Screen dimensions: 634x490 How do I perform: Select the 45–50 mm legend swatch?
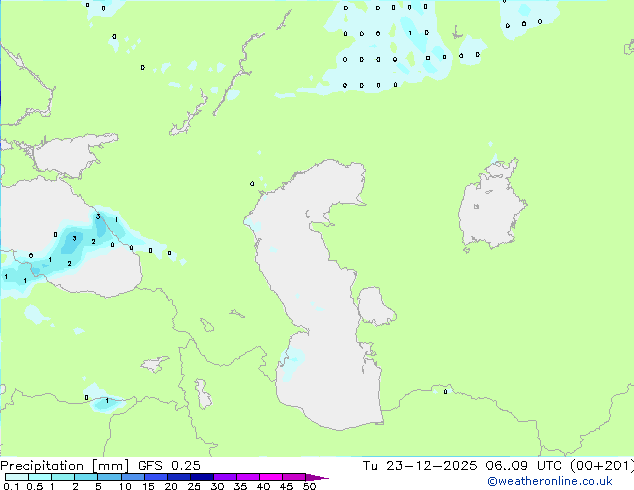294,477
